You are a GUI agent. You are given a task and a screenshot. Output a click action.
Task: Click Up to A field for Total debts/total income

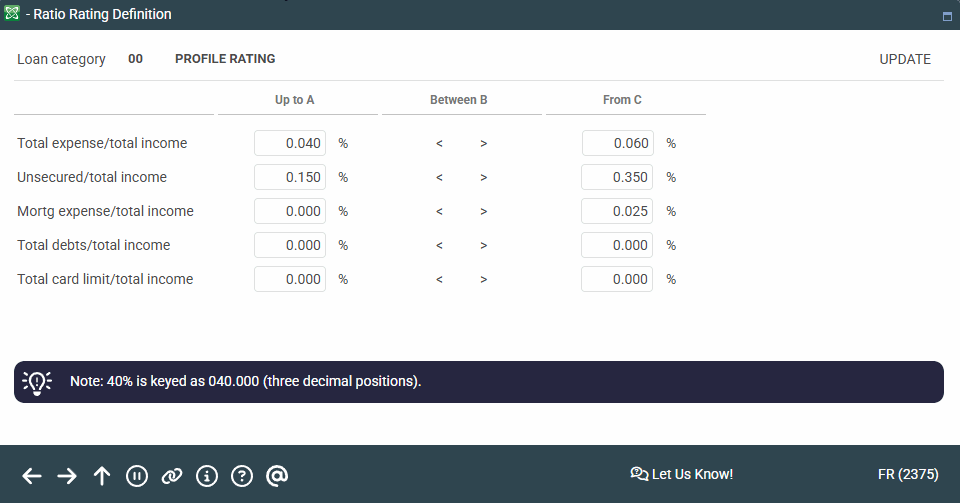(290, 245)
